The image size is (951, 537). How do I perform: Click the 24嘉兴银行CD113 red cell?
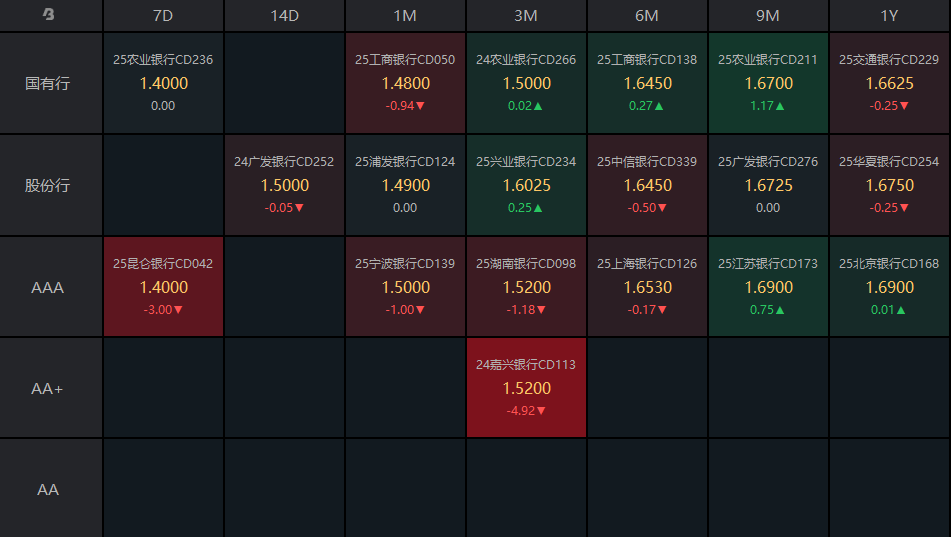(526, 388)
